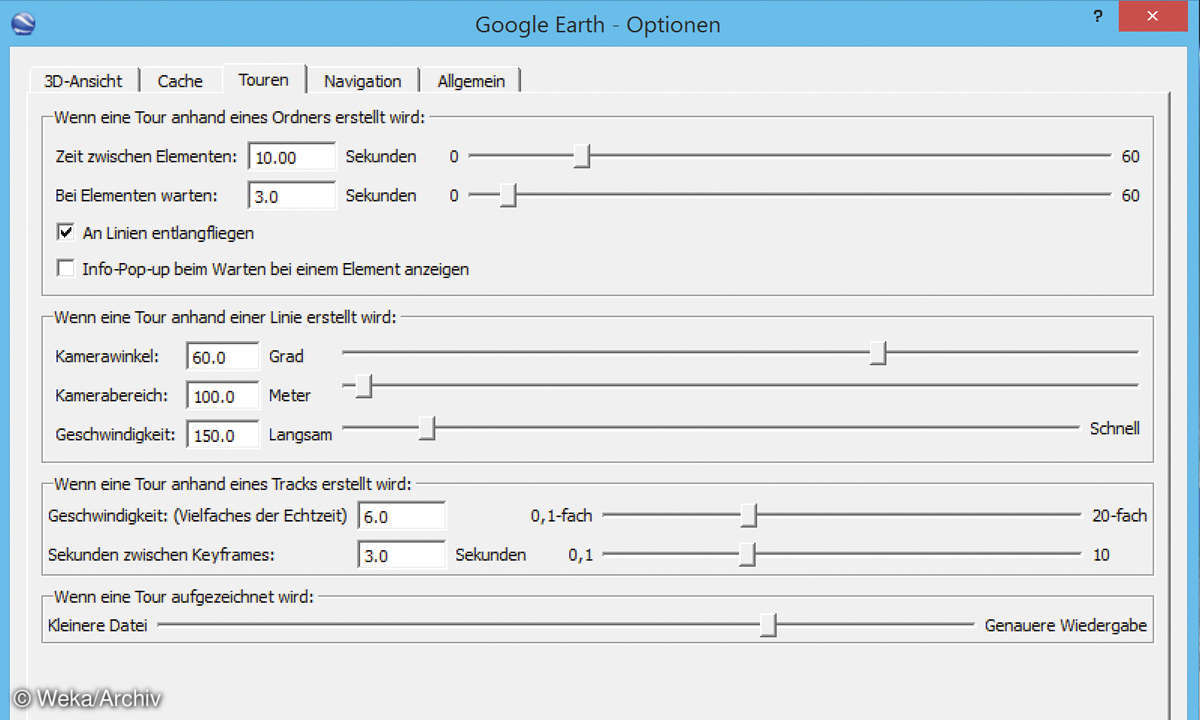The image size is (1200, 720).
Task: Click the '0,1-fach' label
Action: pos(561,516)
